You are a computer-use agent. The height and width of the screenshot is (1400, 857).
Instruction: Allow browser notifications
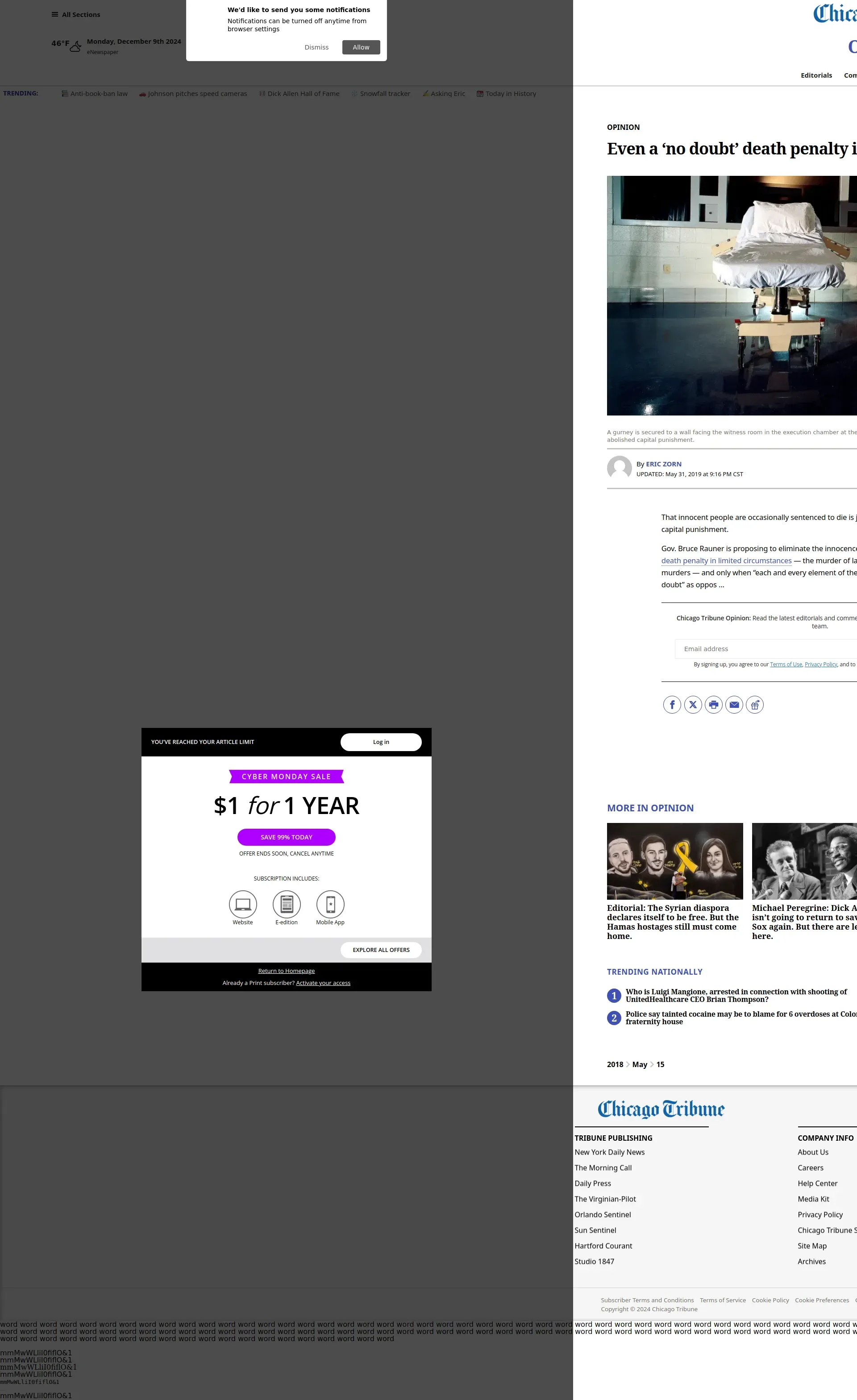pos(361,47)
